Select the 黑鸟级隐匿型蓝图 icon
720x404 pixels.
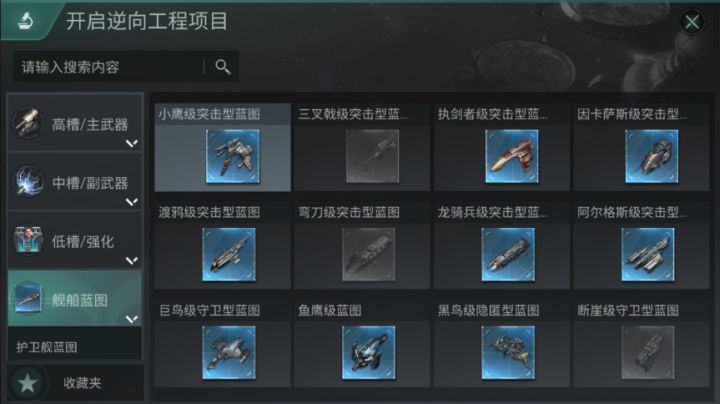508,353
